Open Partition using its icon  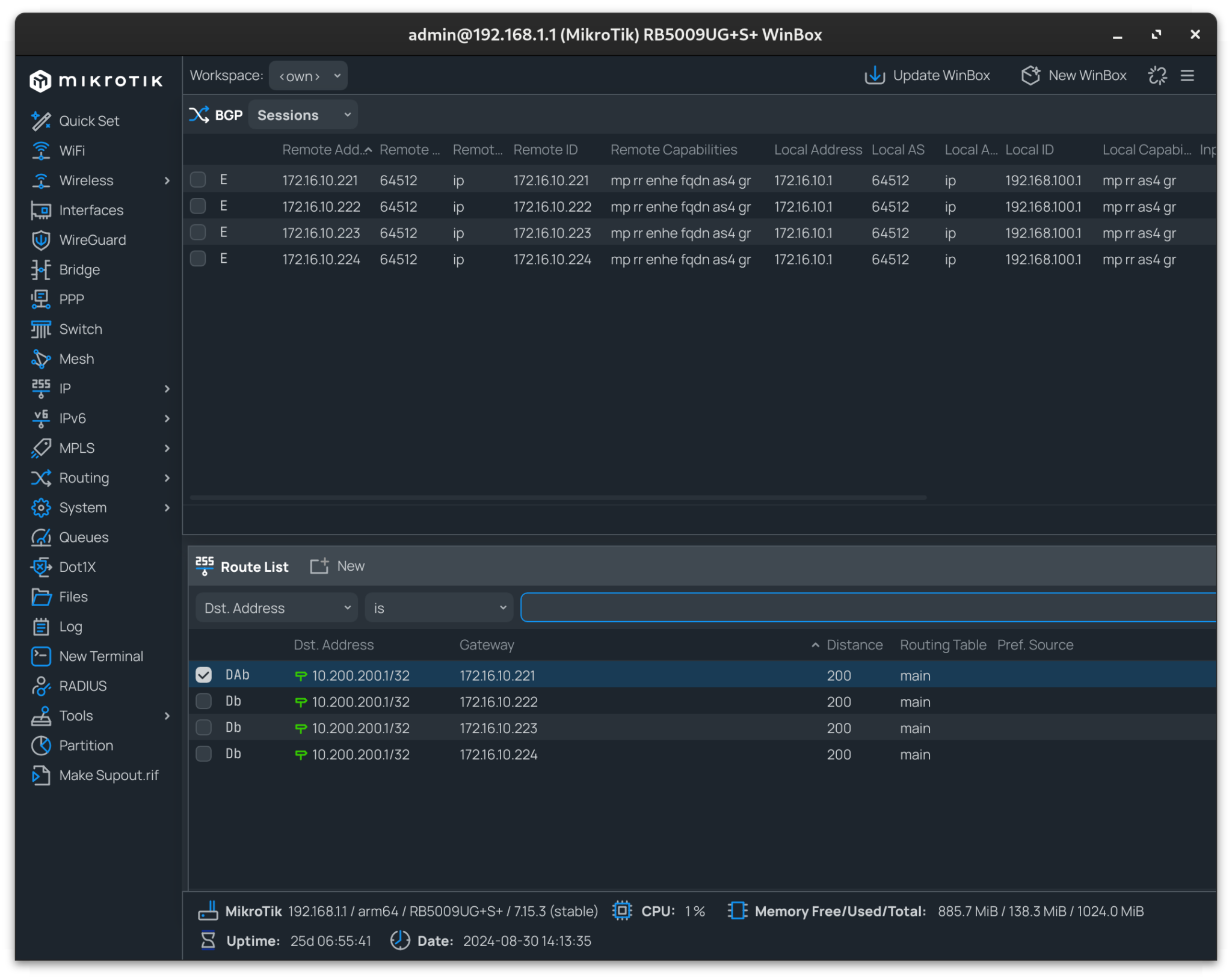[x=41, y=746]
